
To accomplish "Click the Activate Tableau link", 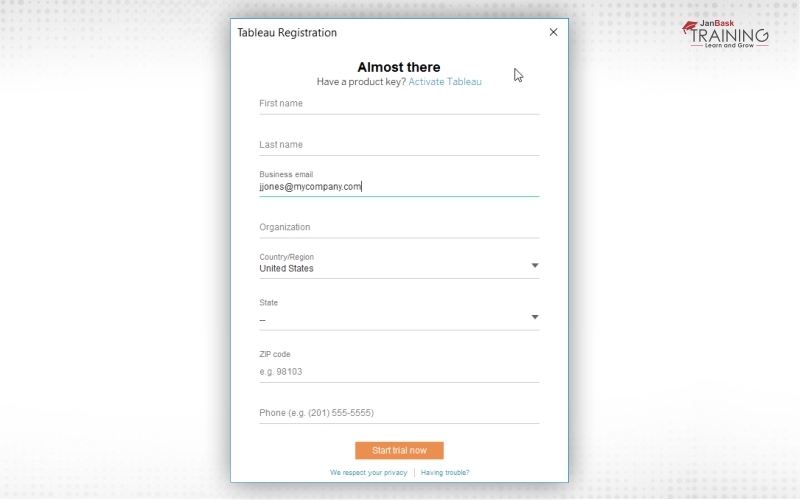I will coord(444,82).
